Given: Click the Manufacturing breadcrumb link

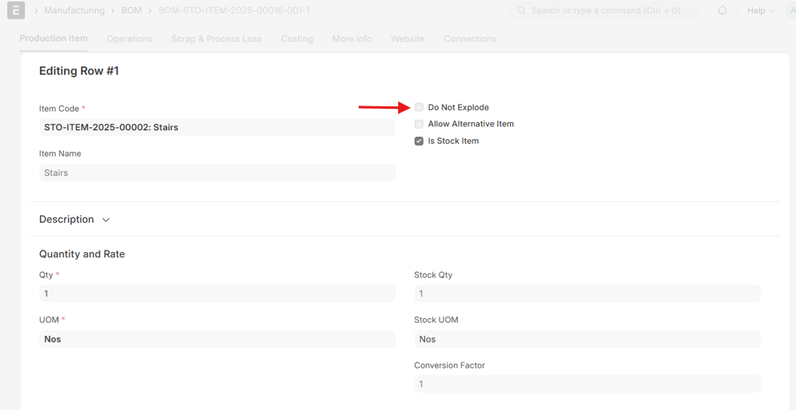Looking at the screenshot, I should click(x=74, y=11).
